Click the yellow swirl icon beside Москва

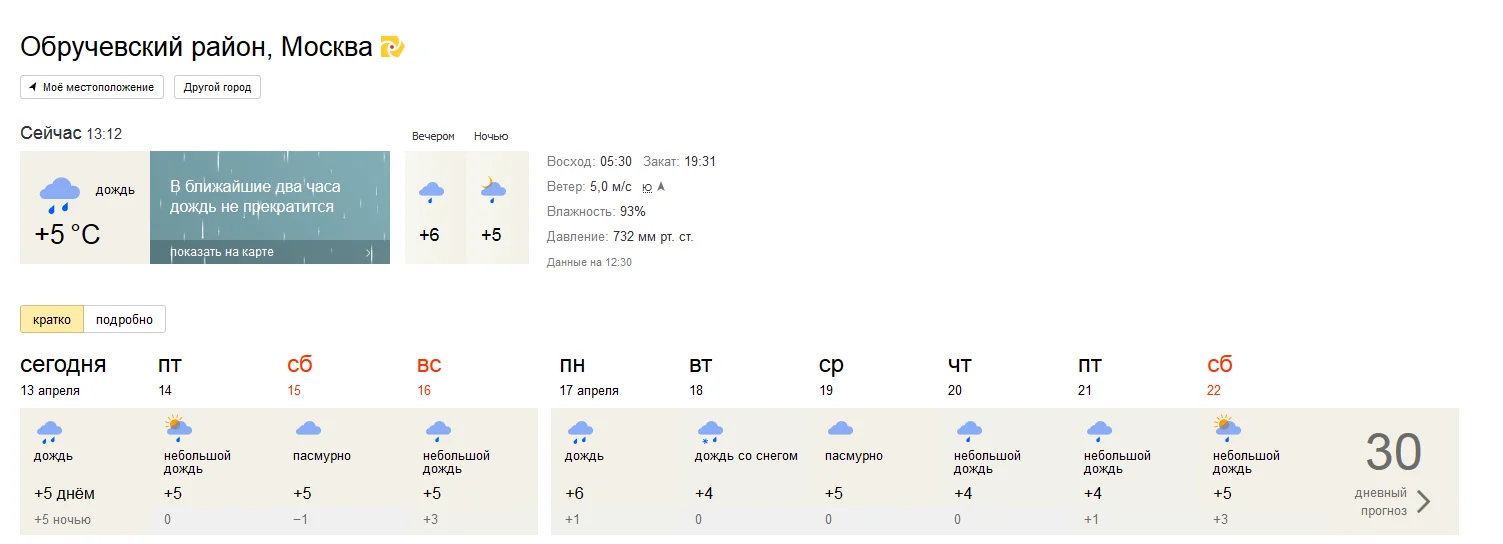click(392, 47)
